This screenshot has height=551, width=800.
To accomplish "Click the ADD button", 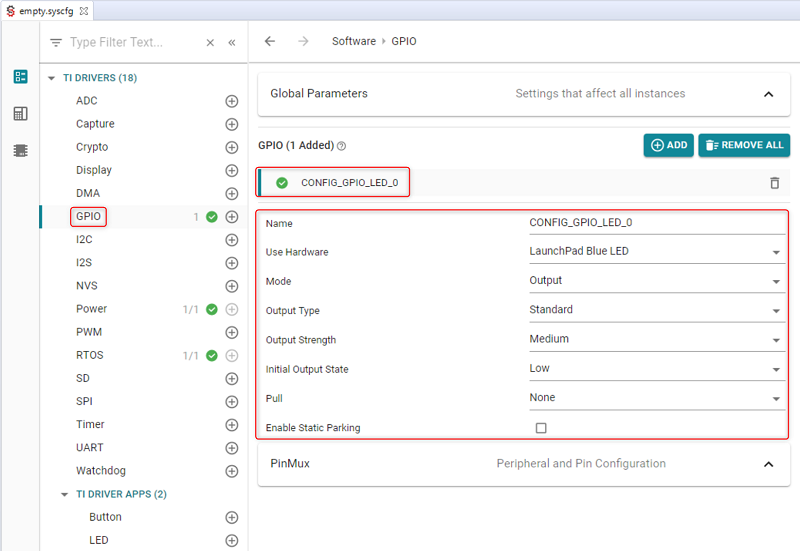I will pos(669,145).
